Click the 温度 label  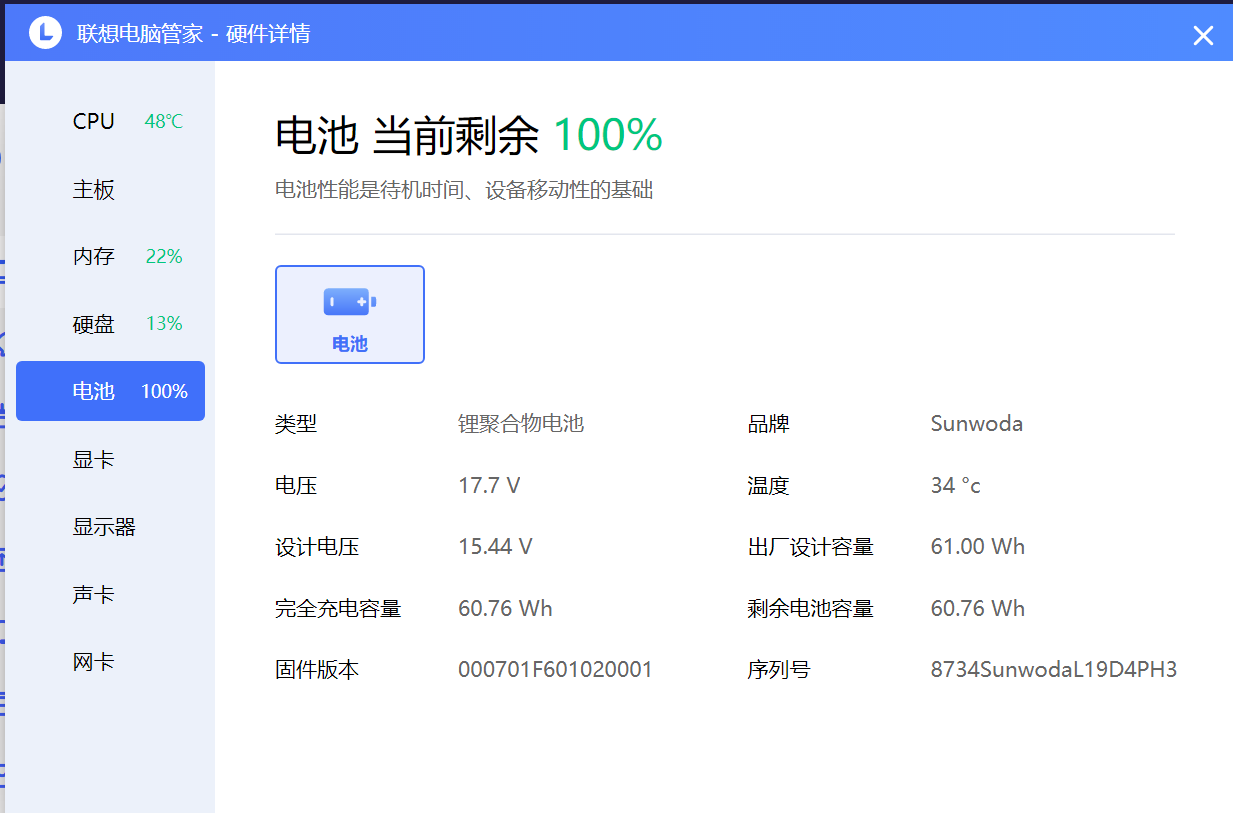[x=768, y=486]
